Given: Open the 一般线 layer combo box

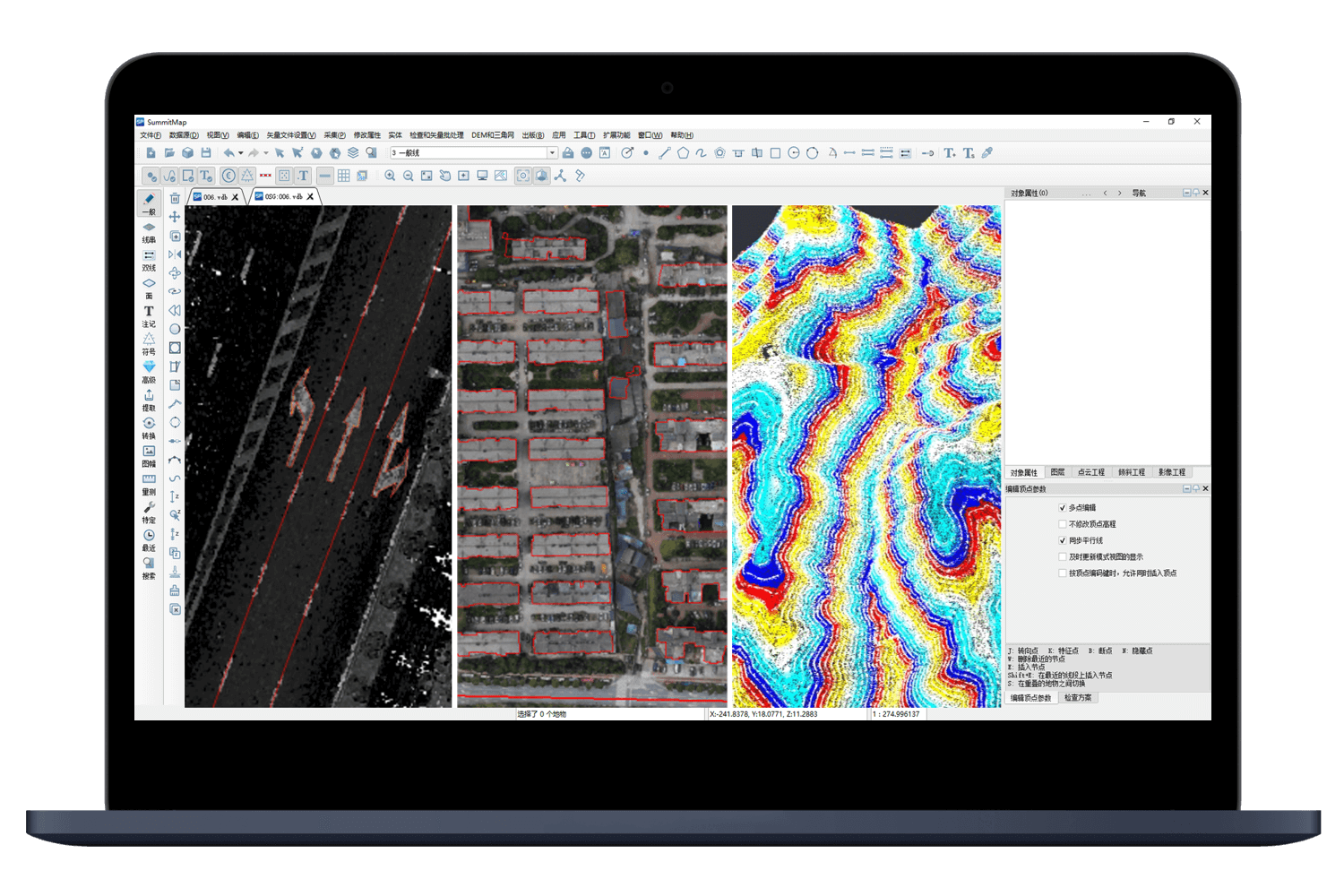Looking at the screenshot, I should [553, 152].
